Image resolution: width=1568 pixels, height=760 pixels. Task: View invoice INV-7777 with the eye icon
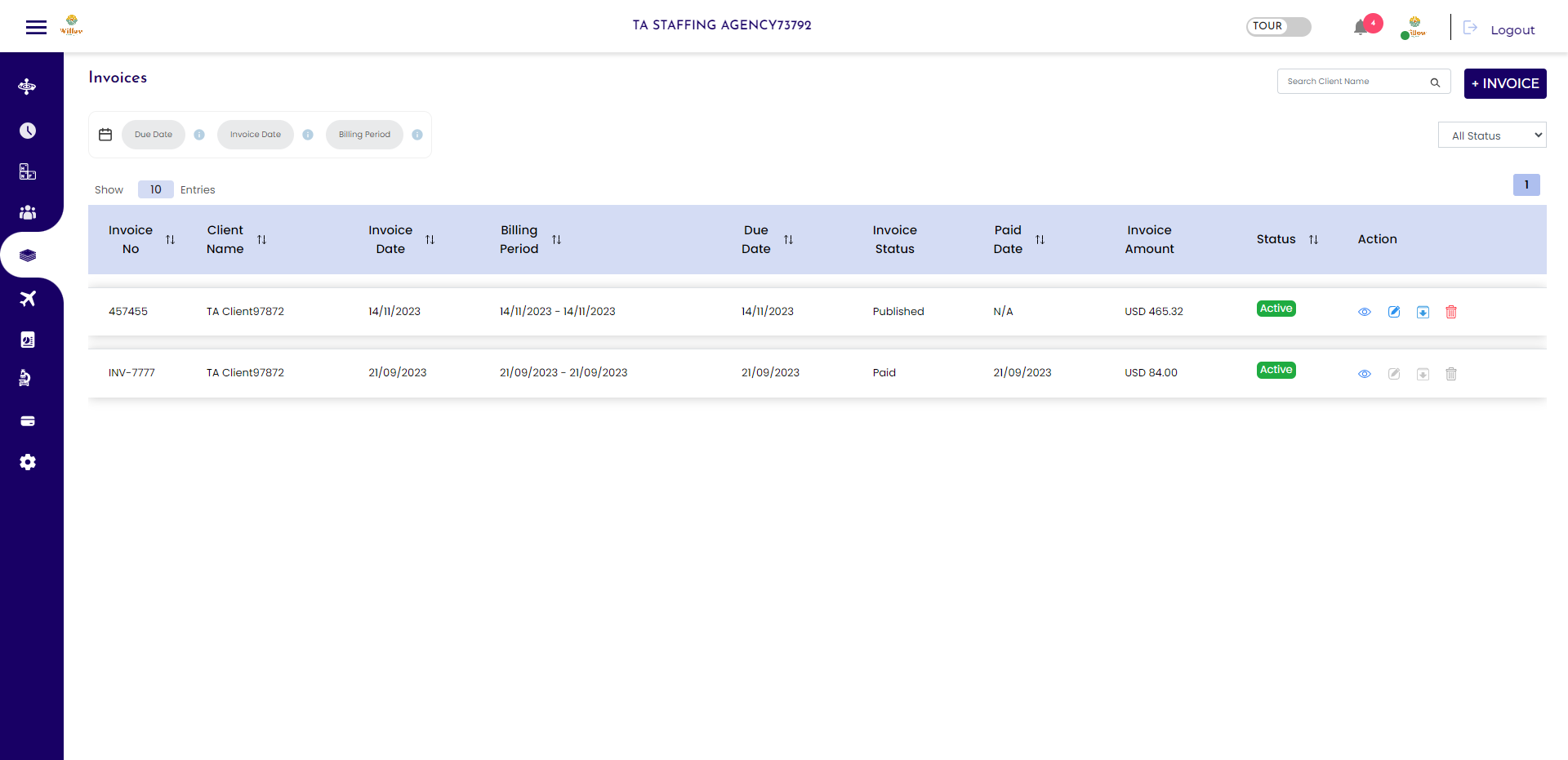(x=1365, y=373)
